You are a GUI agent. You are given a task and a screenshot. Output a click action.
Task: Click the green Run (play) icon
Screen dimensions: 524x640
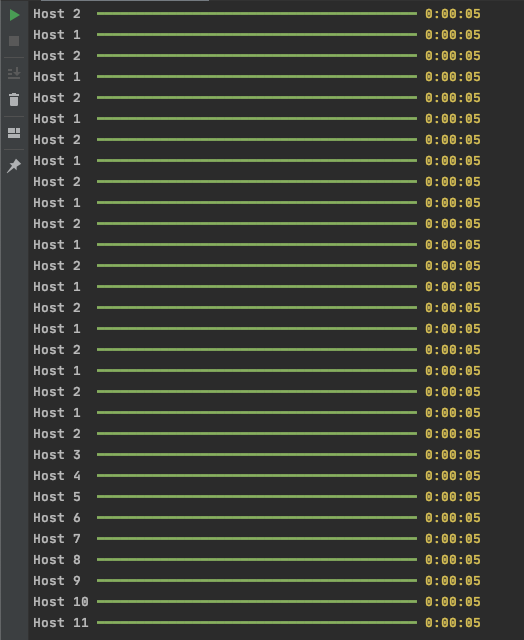(x=14, y=15)
